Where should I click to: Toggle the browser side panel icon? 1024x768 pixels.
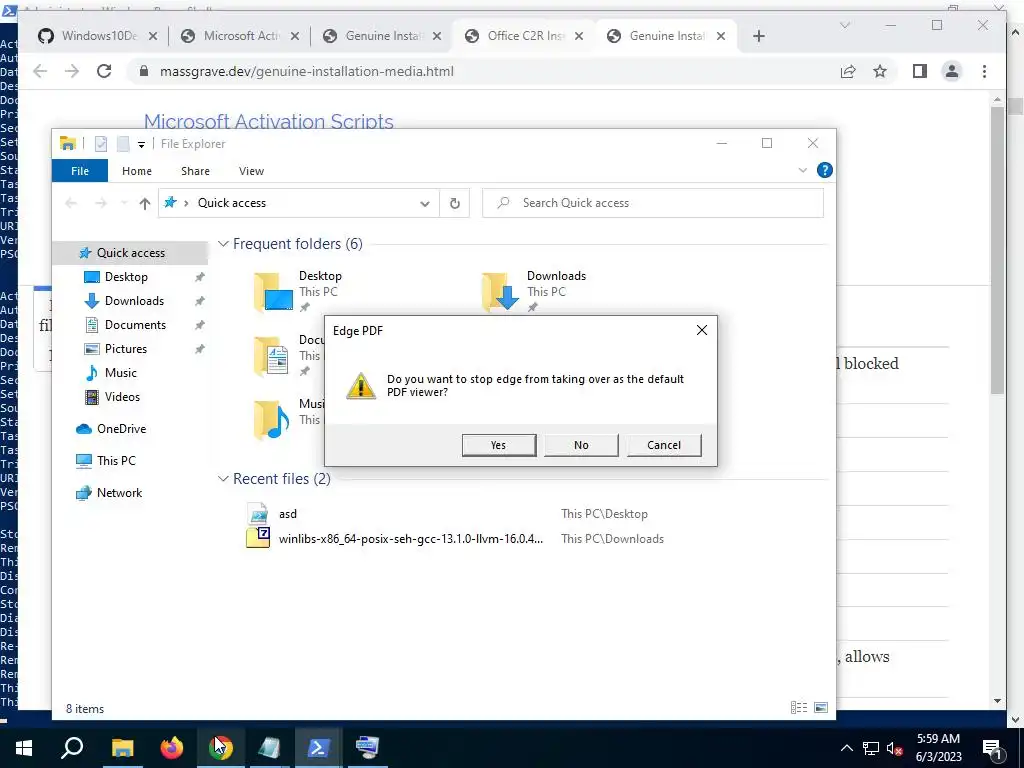coord(920,71)
